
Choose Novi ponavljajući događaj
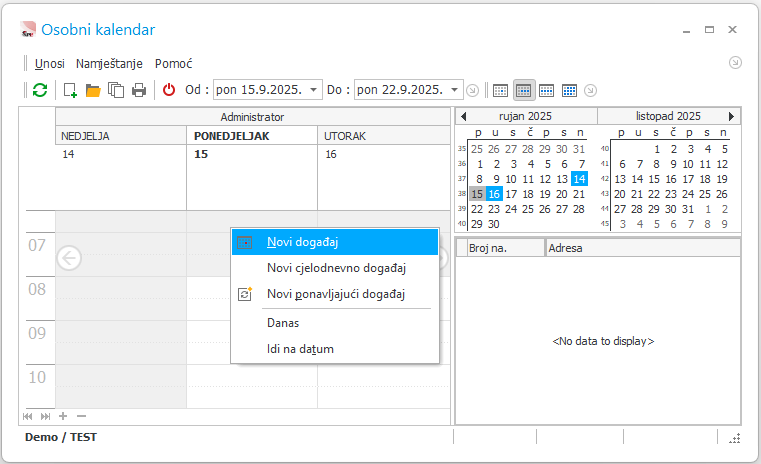coord(335,294)
